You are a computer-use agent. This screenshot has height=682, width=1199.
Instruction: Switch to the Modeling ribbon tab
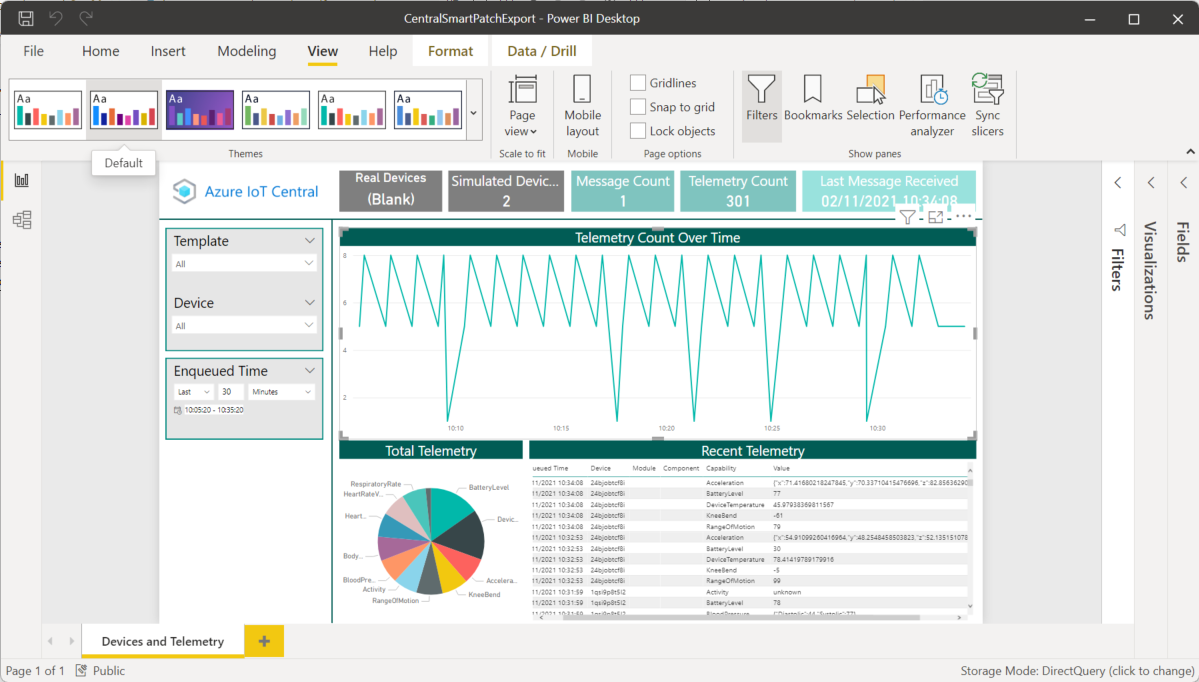[246, 51]
